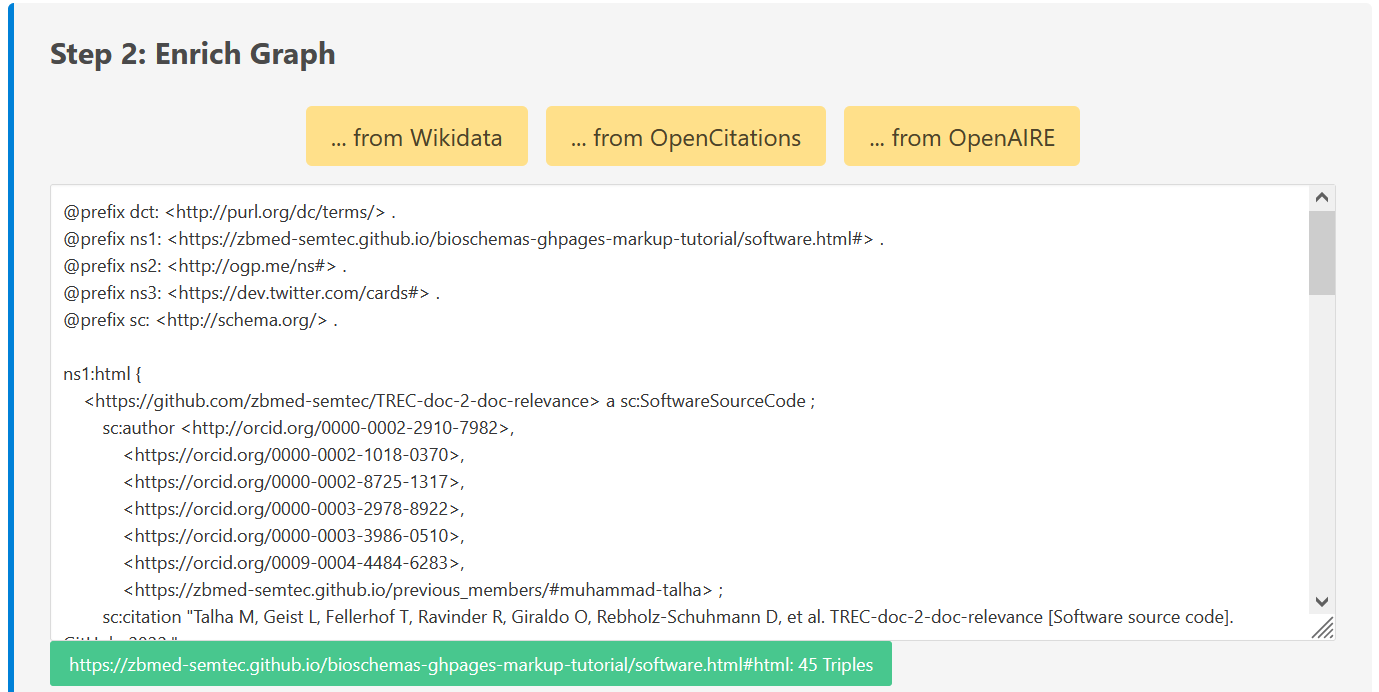
Task: Place cursor on the @prefix dct line
Action: click(x=230, y=212)
